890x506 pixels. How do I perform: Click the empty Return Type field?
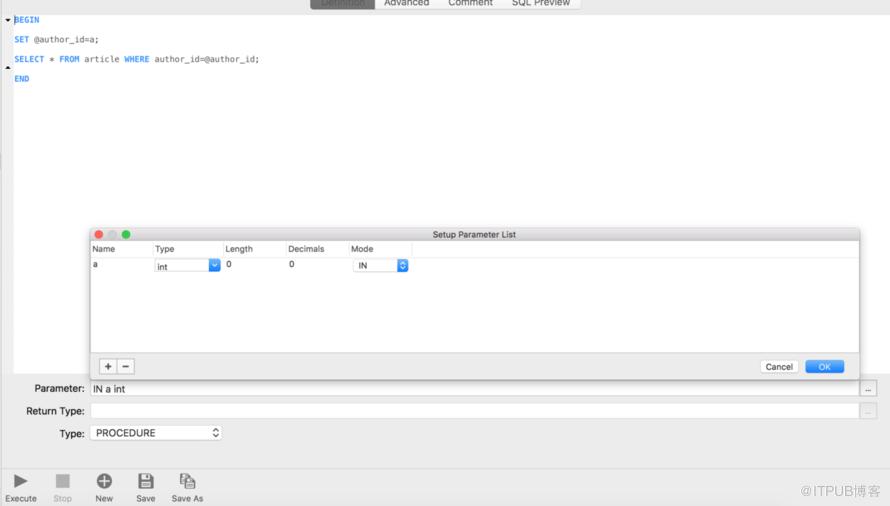coord(475,411)
